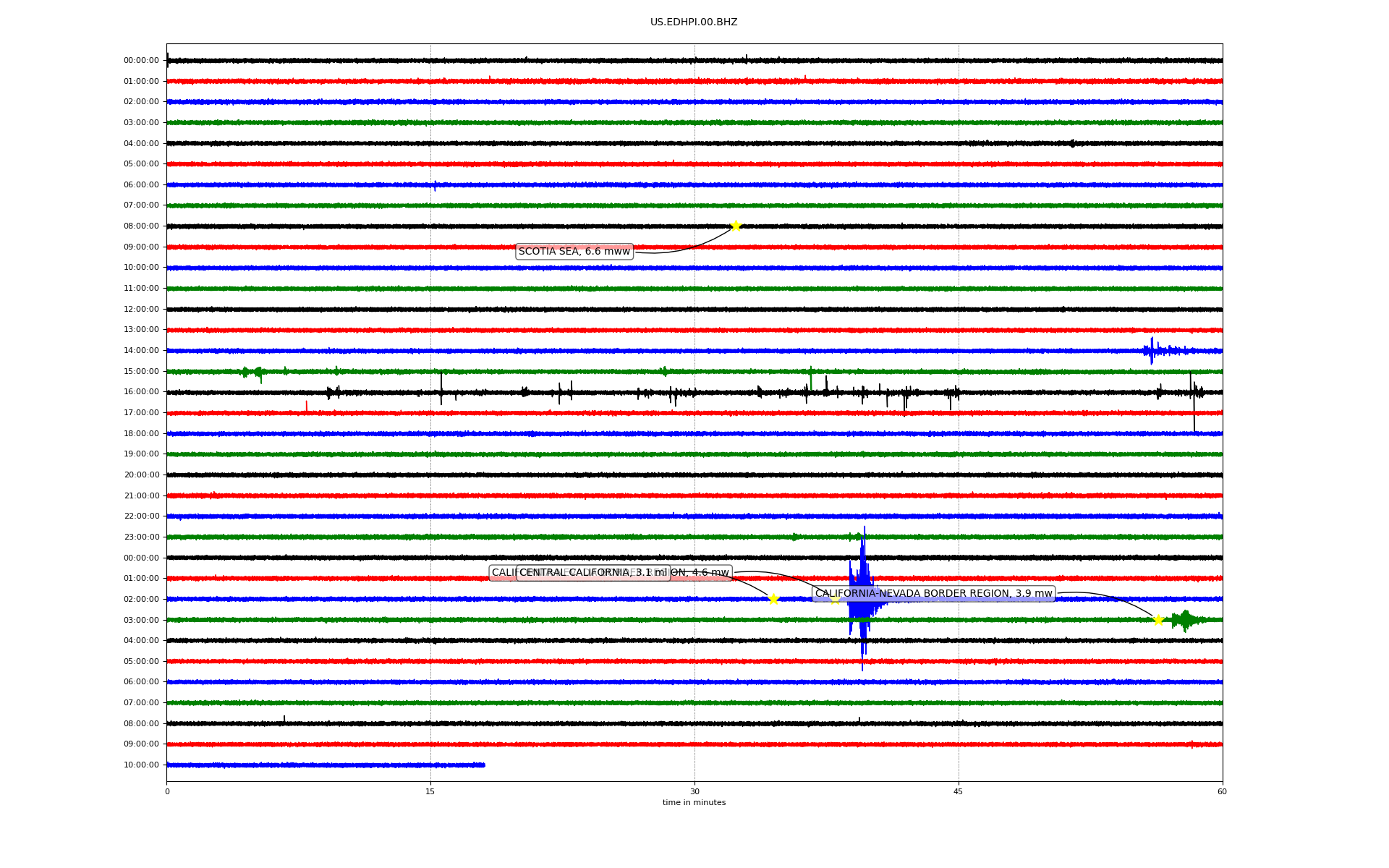
Task: Click the 17:00:00 time label
Action: pos(141,413)
